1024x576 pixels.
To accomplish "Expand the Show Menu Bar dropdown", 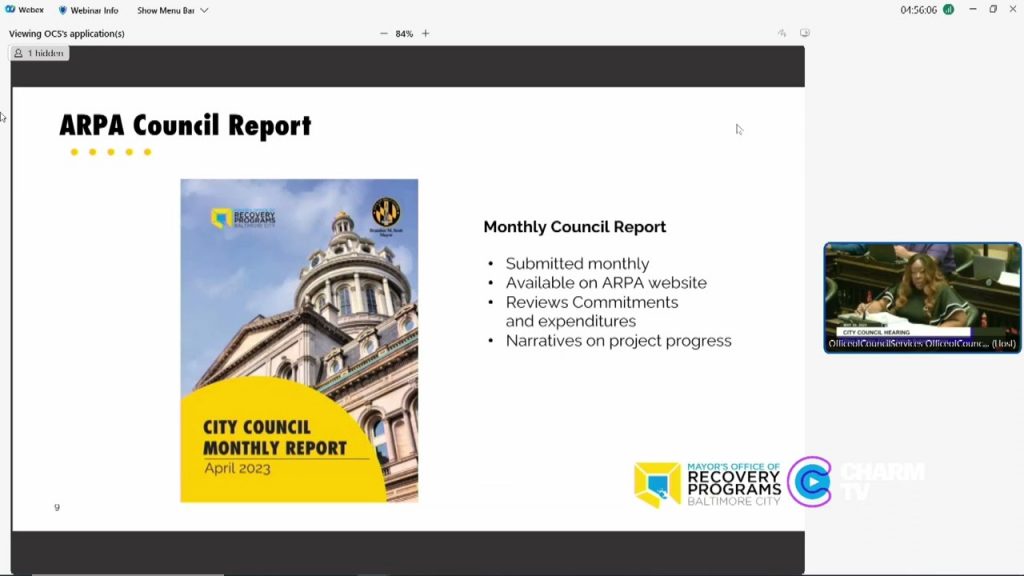I will point(204,10).
